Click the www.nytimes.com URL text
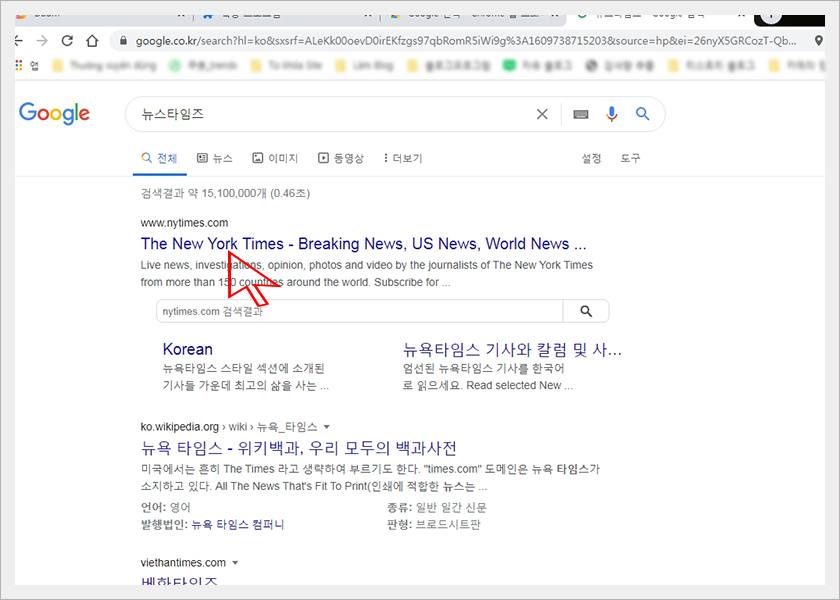 coord(184,223)
